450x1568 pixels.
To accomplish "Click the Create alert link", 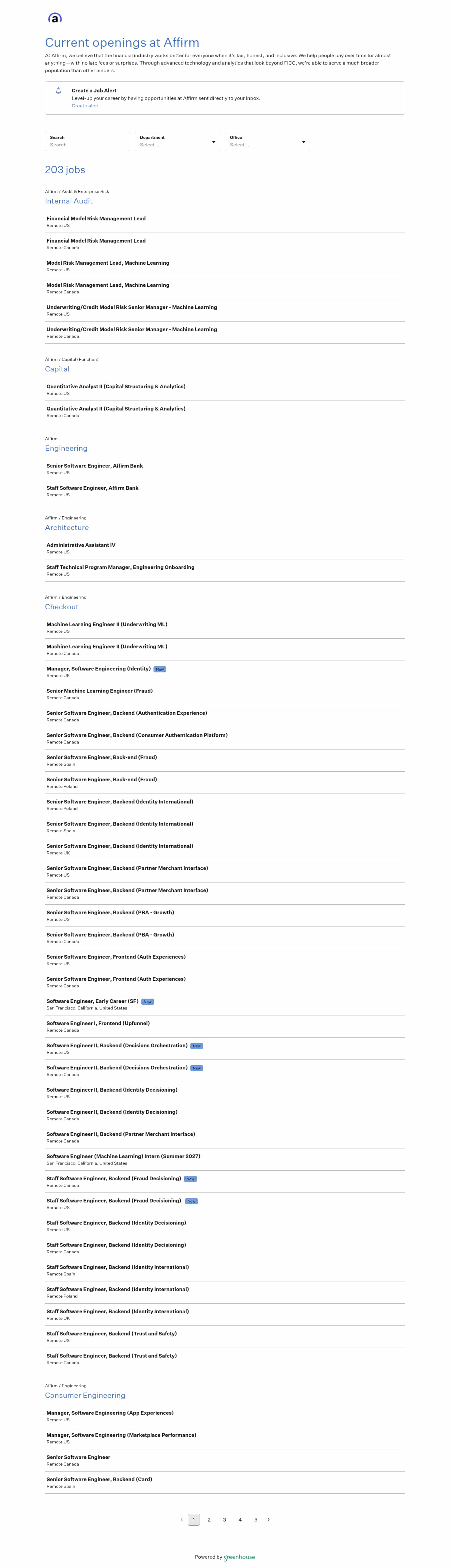I will click(85, 105).
